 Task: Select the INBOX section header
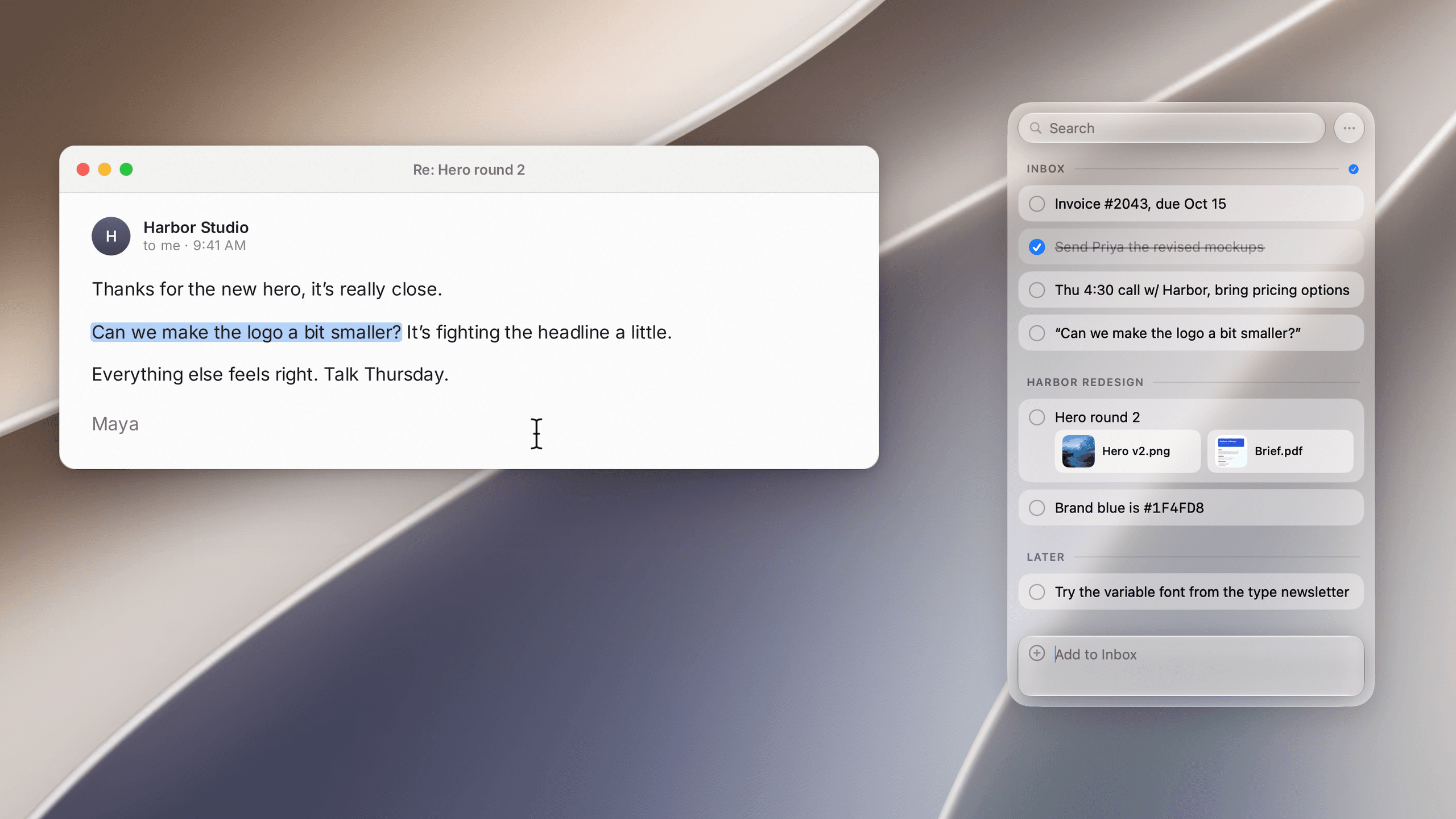pyautogui.click(x=1045, y=169)
